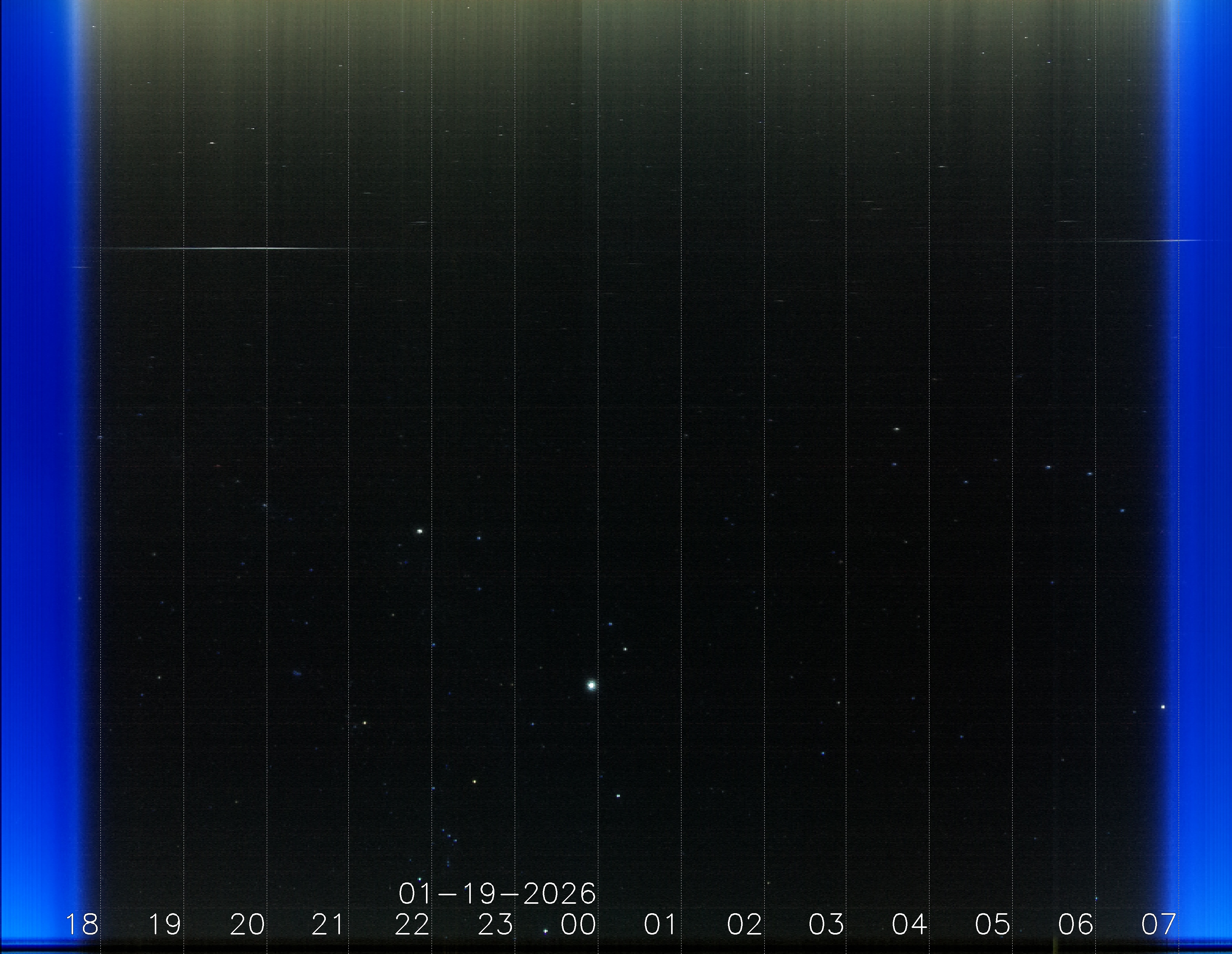Click the bright white dot above the 07 label
The height and width of the screenshot is (954, 1232).
1163,706
